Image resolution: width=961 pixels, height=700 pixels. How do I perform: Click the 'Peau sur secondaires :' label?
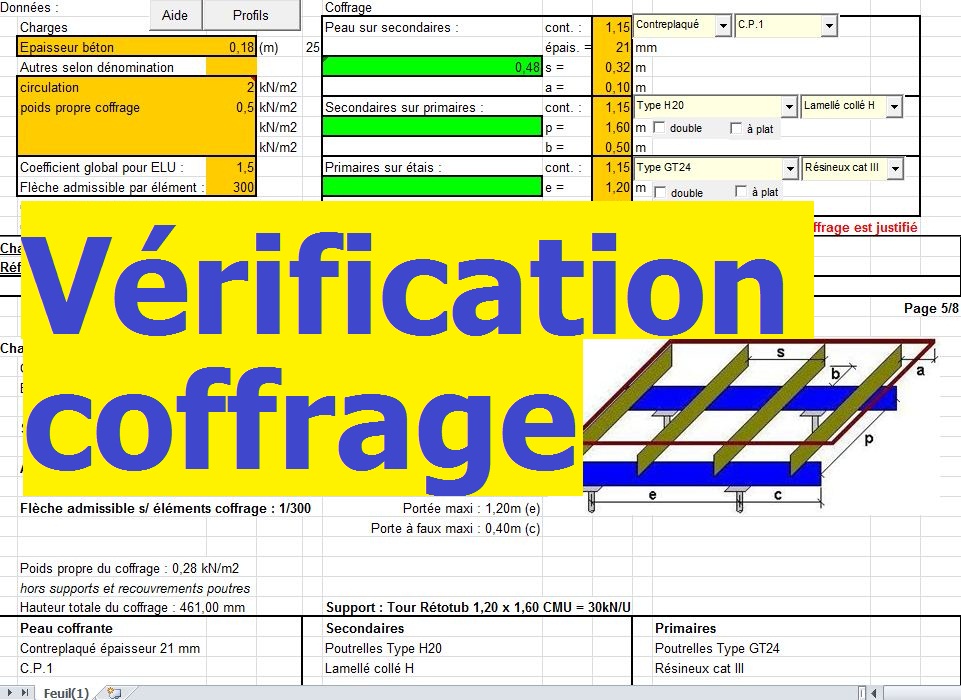pos(392,28)
